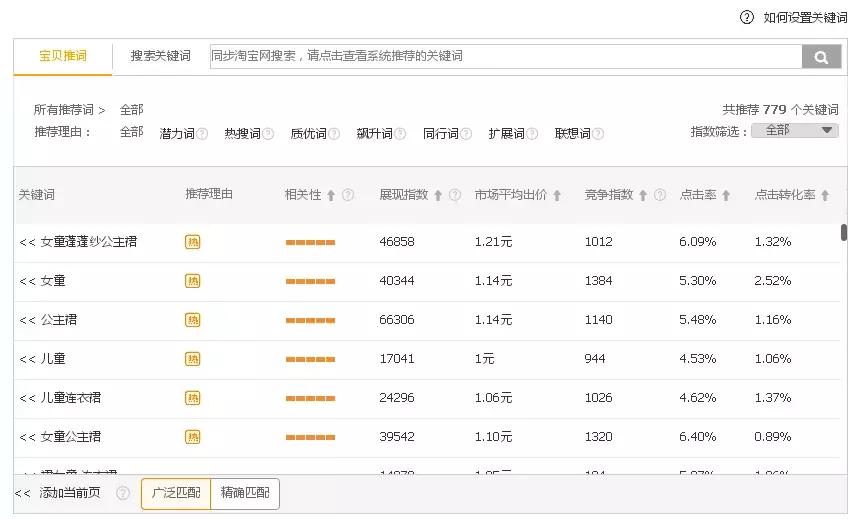The image size is (848, 519).
Task: Switch to 宝贝推词 tab
Action: pos(63,56)
